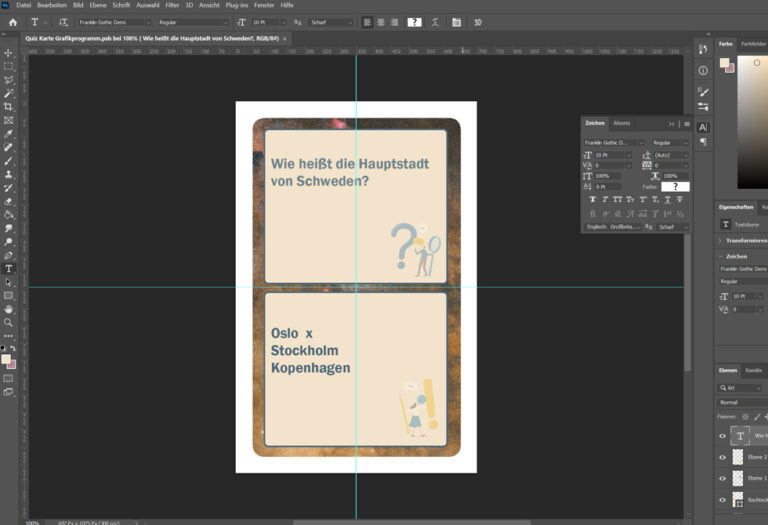Pick the Hand tool
The image size is (768, 525).
(9, 309)
